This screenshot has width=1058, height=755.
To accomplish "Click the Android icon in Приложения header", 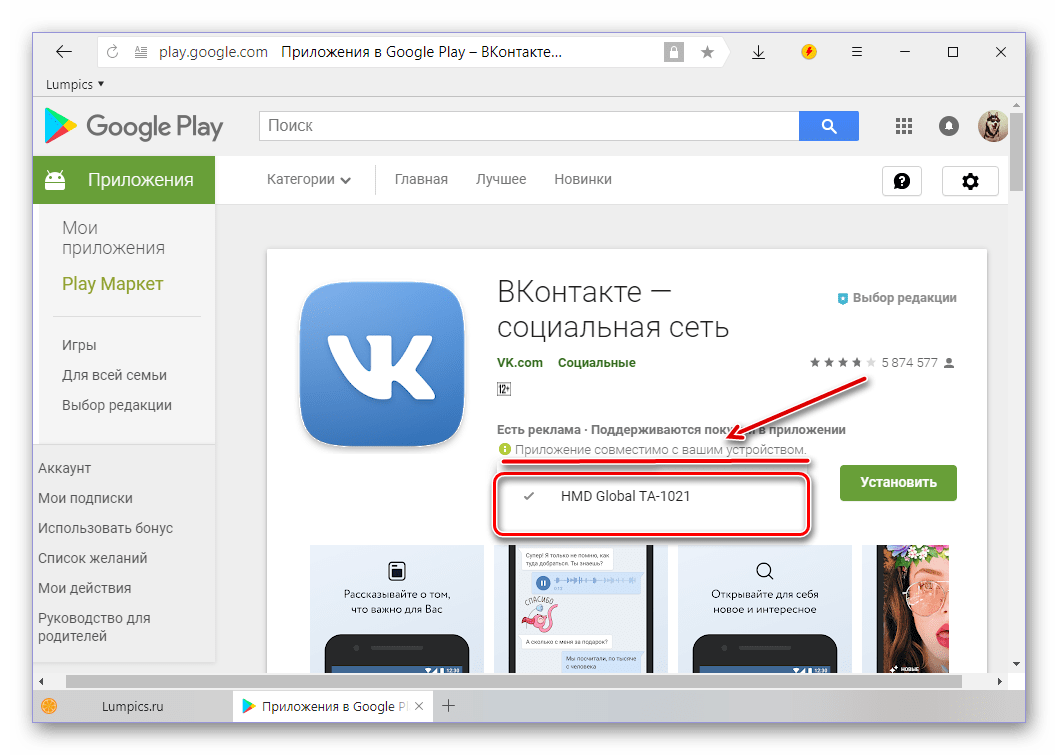I will tap(55, 179).
